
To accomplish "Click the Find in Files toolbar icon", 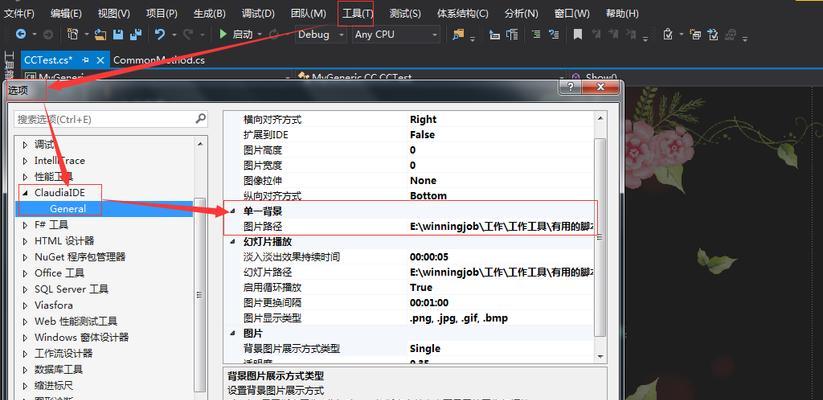I will (x=458, y=35).
